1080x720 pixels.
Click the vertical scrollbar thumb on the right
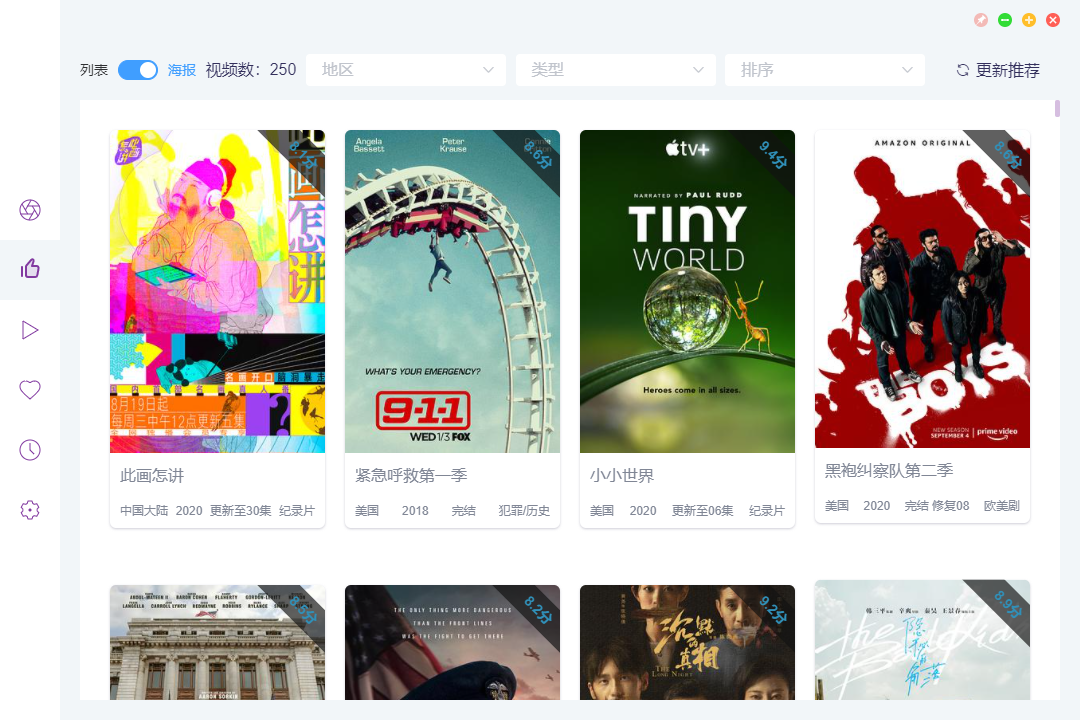click(1057, 108)
